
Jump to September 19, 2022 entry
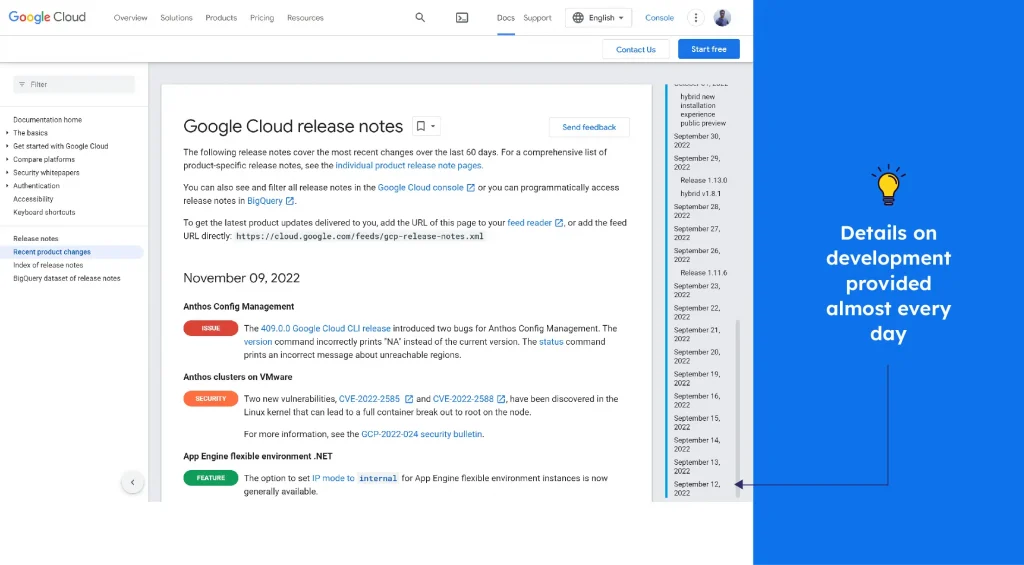click(x=697, y=378)
